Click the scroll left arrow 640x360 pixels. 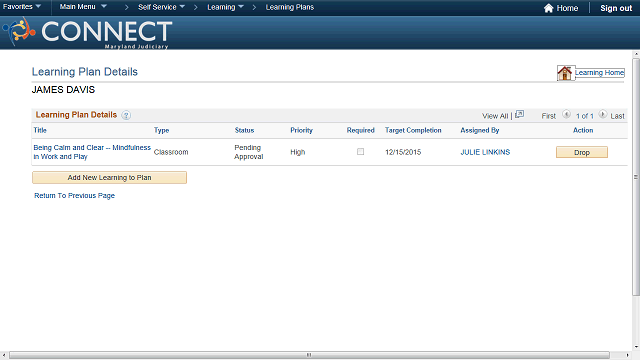coord(4,356)
